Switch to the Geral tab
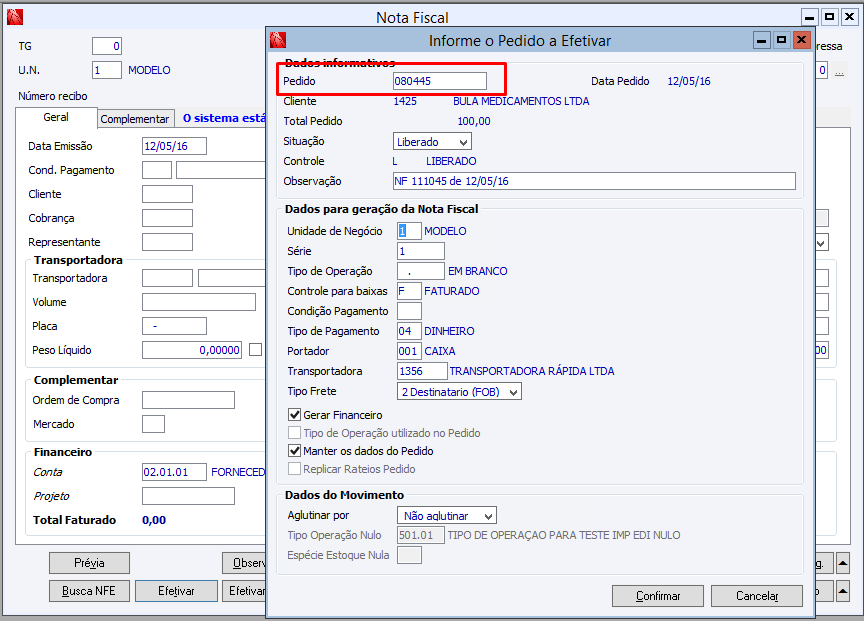Screen dimensions: 864x621 point(56,117)
